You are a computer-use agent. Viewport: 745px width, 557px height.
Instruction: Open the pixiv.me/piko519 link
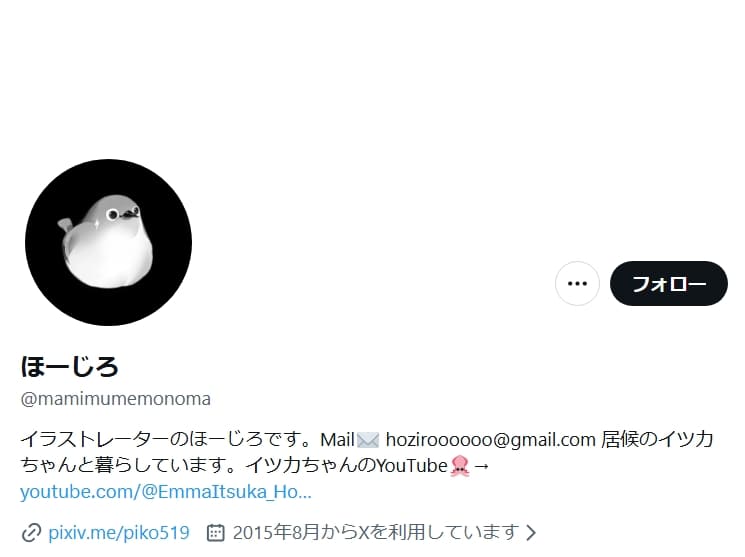coord(119,532)
